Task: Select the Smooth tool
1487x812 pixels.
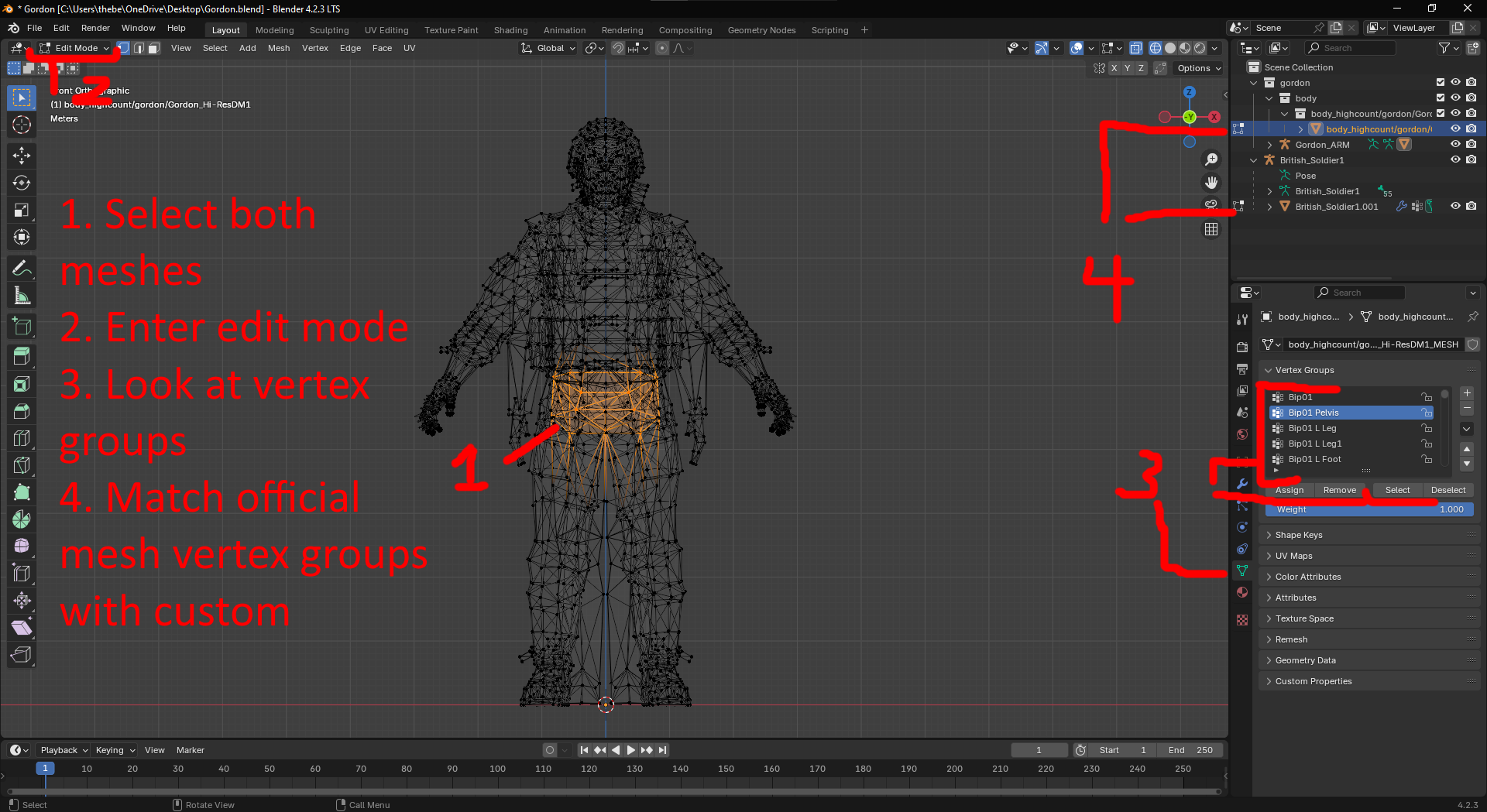Action: [22, 546]
